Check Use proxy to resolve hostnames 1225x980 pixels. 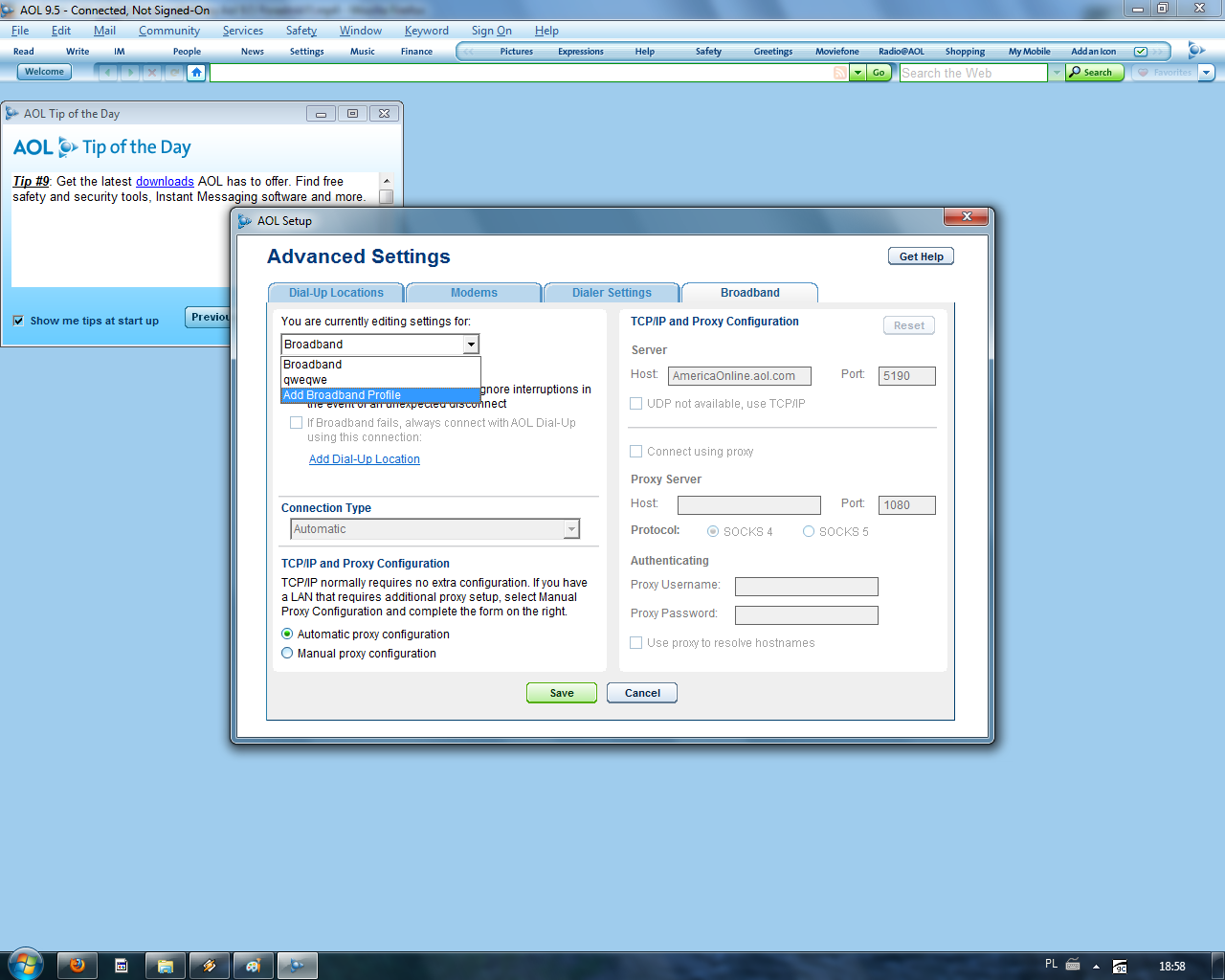(x=635, y=643)
